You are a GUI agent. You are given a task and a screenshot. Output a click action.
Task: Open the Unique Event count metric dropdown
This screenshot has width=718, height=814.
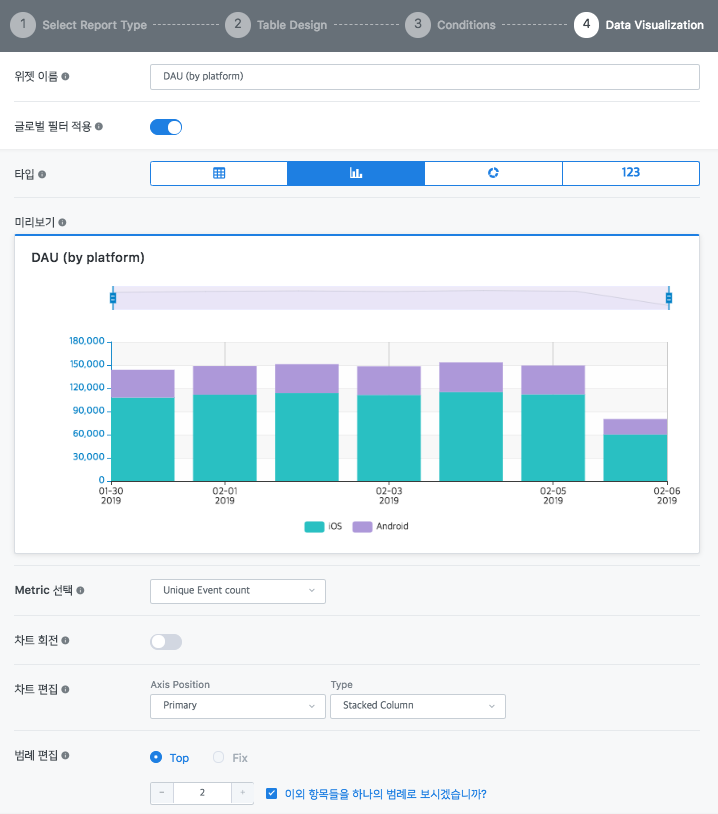pyautogui.click(x=238, y=591)
